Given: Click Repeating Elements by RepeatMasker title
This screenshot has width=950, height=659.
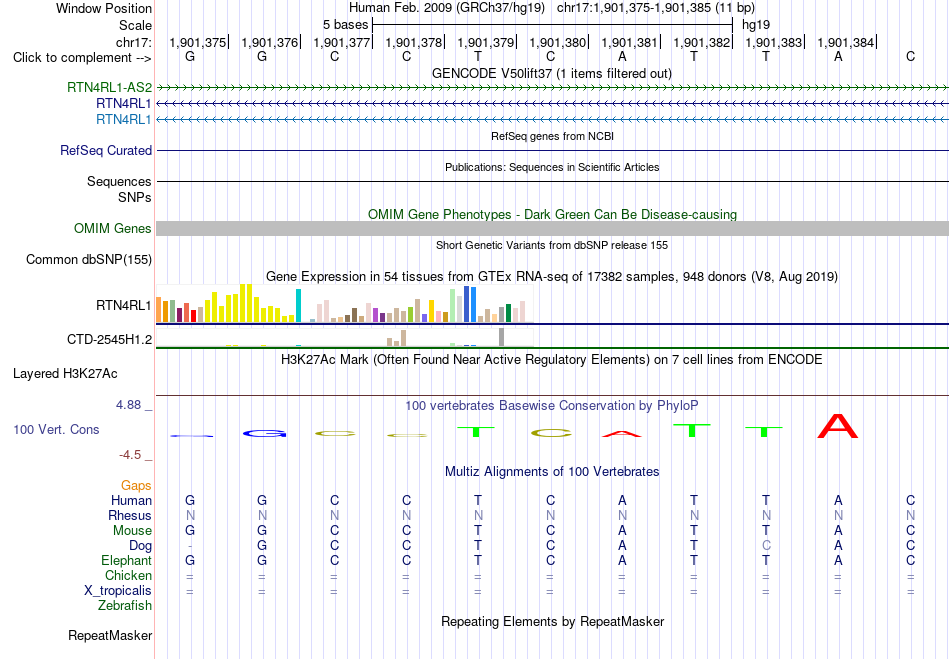Looking at the screenshot, I should tap(552, 621).
